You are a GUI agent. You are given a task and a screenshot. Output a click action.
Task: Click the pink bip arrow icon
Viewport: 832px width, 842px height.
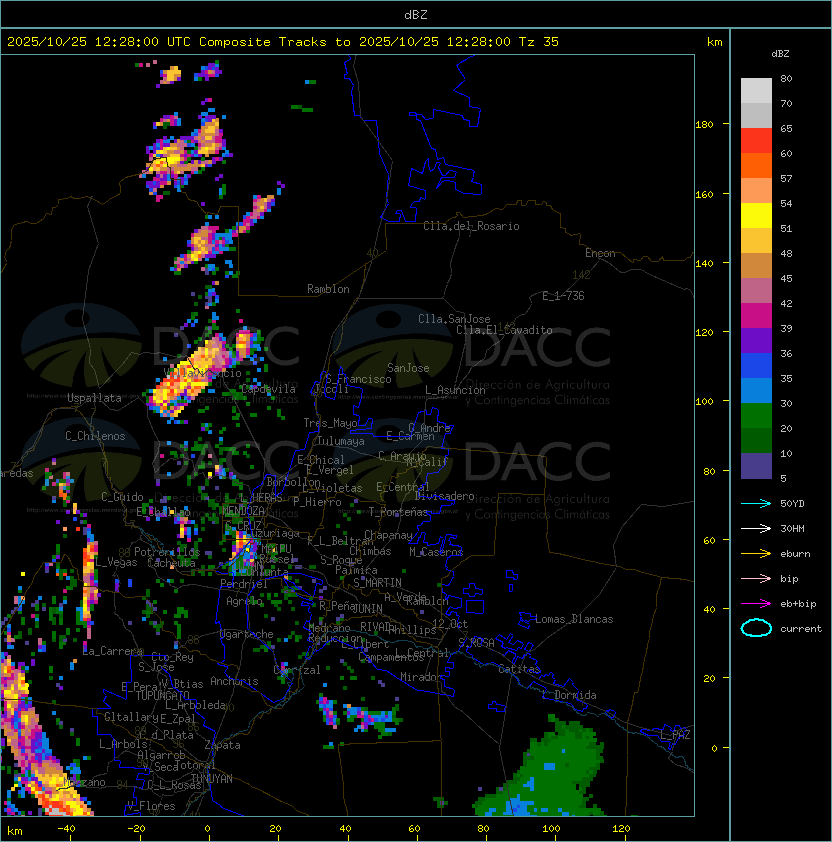pos(756,578)
